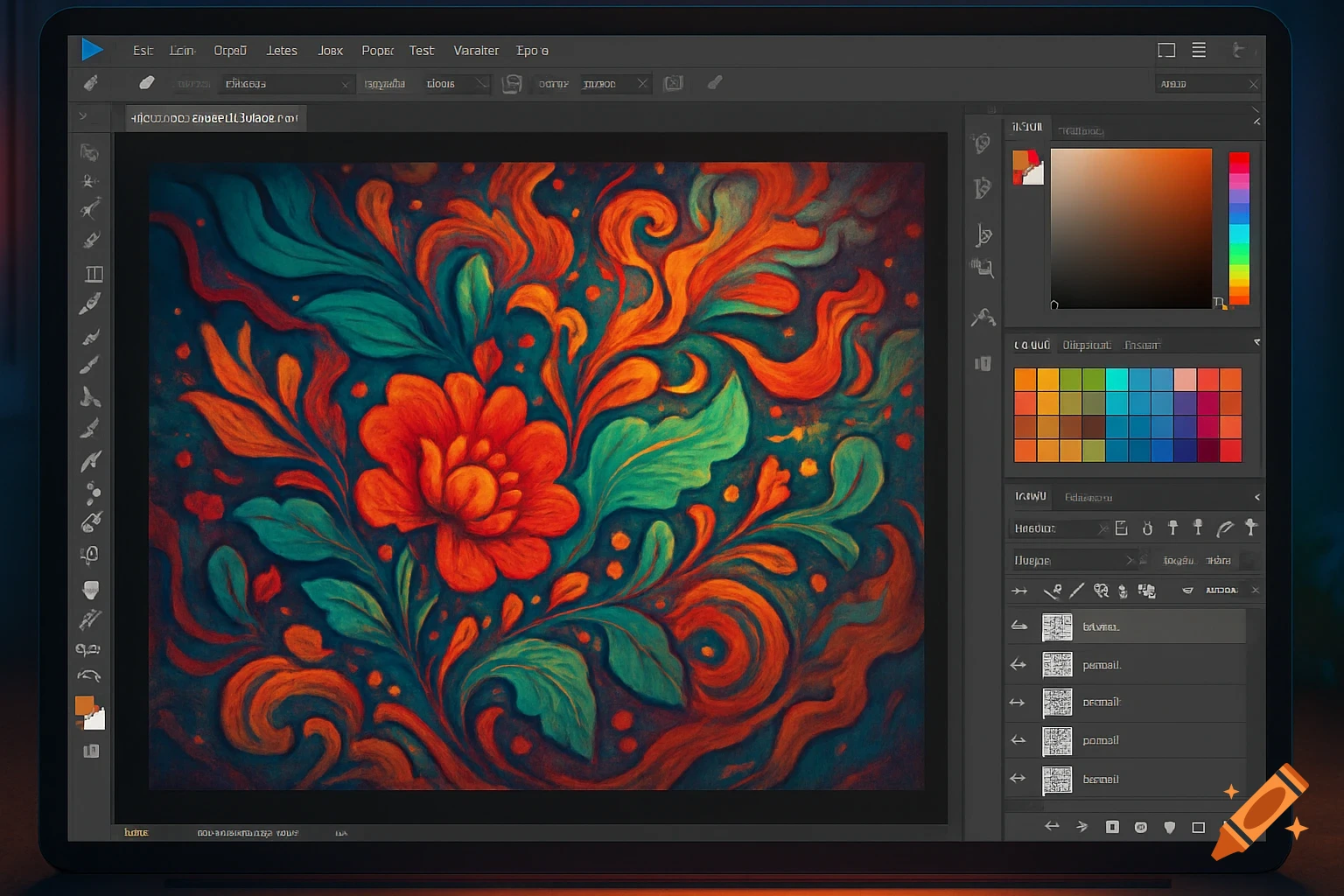Clear the search field with its X button

coord(1255,83)
